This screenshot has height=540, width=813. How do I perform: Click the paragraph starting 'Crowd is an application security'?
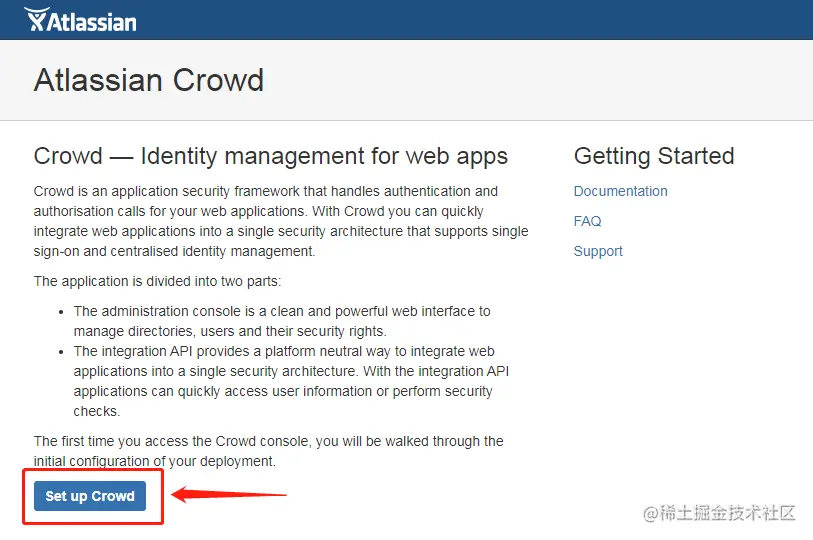click(x=281, y=221)
